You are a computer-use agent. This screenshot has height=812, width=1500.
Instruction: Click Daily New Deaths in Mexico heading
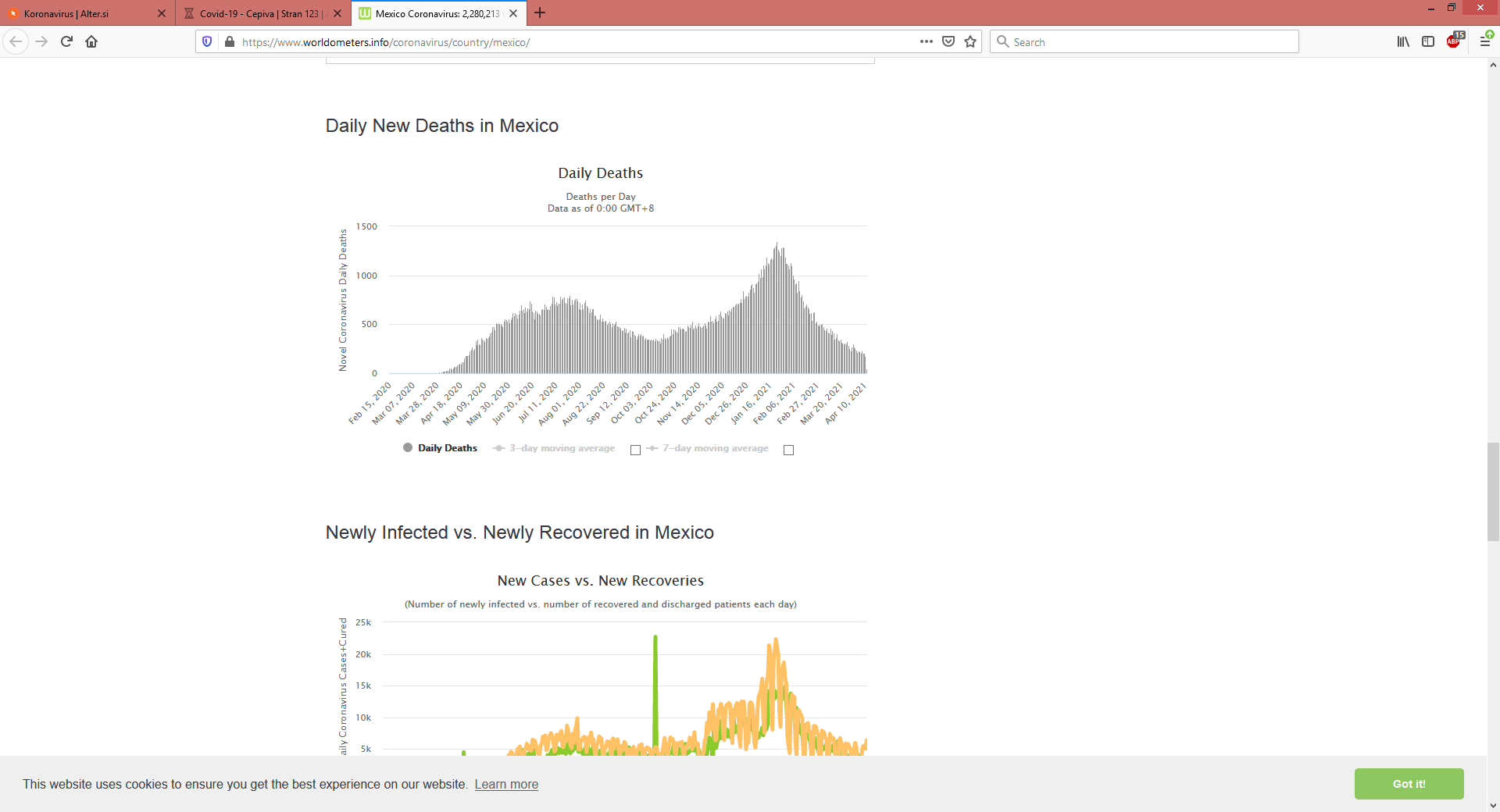[442, 126]
